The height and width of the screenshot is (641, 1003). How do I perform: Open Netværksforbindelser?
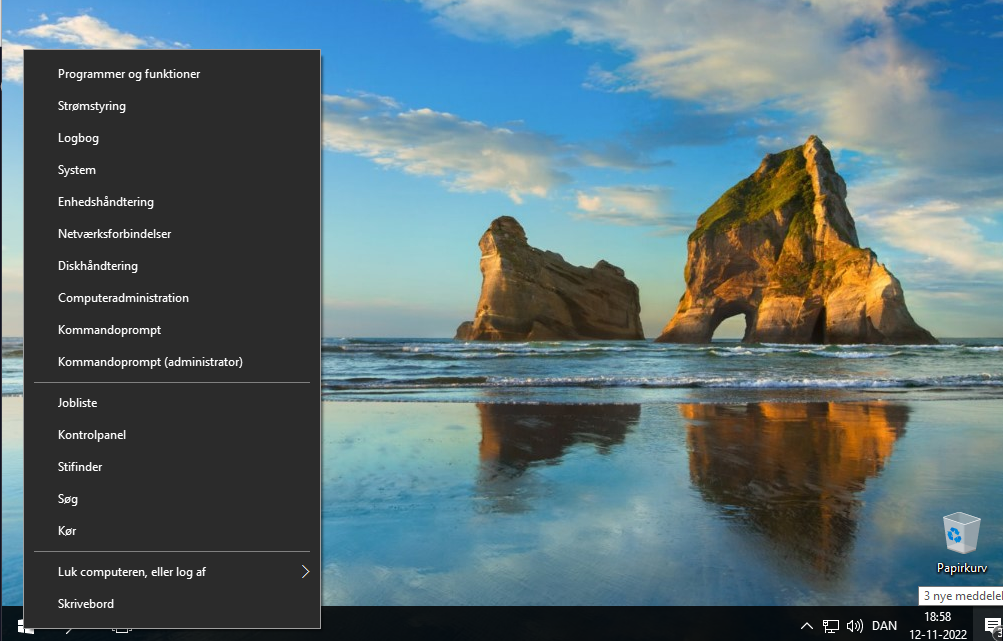pyautogui.click(x=114, y=234)
